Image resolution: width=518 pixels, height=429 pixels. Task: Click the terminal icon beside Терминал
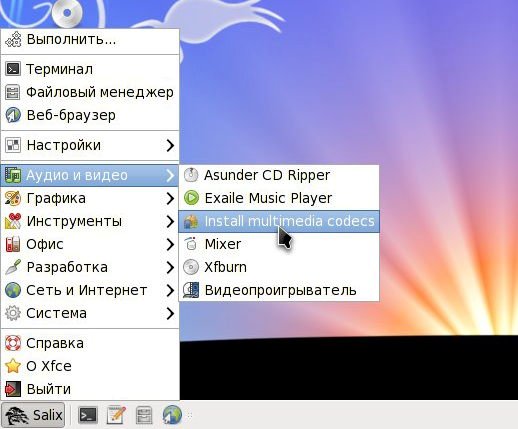[x=13, y=69]
